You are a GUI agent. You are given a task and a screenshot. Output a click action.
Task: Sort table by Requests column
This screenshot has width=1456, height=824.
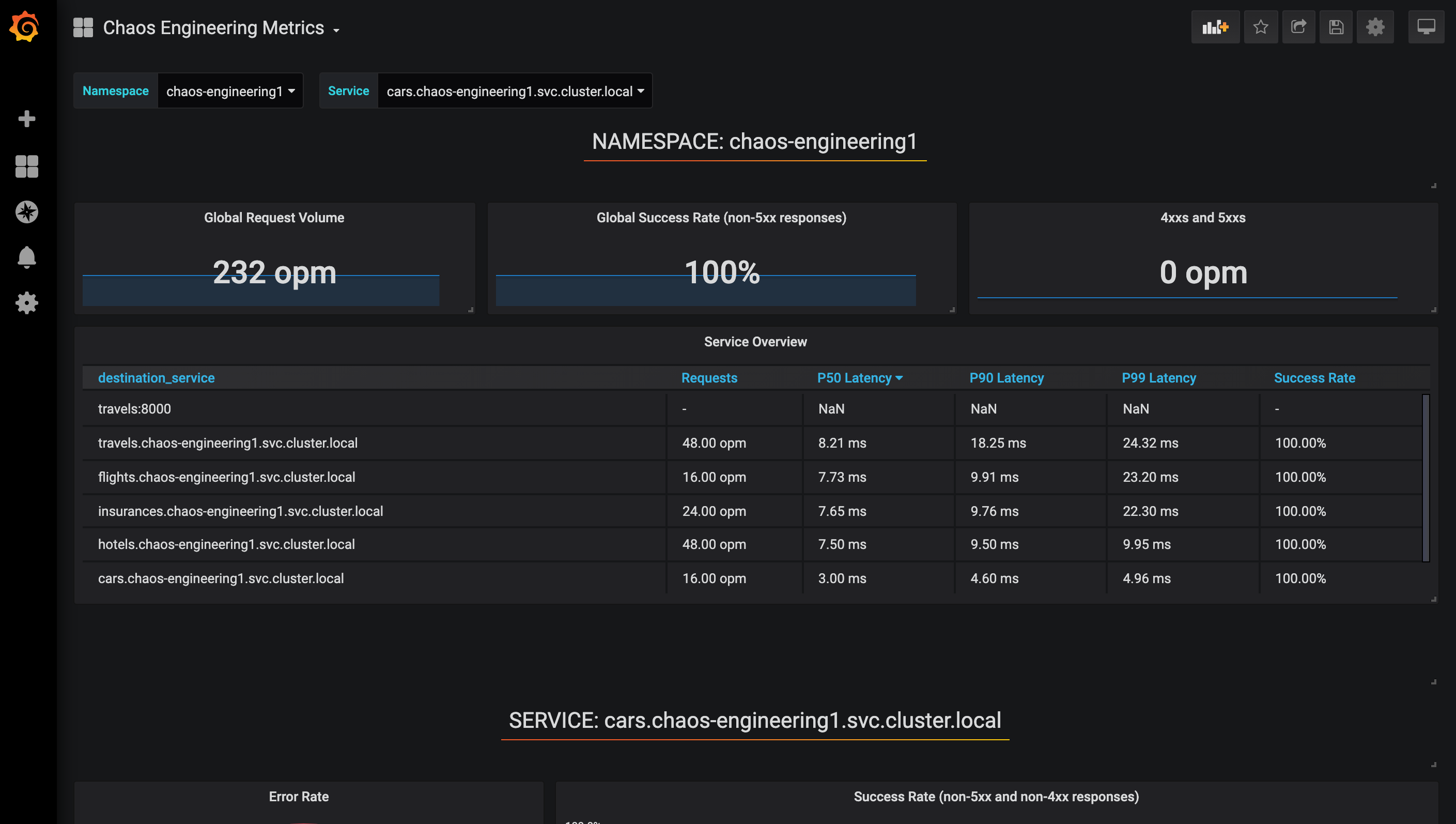click(x=709, y=377)
